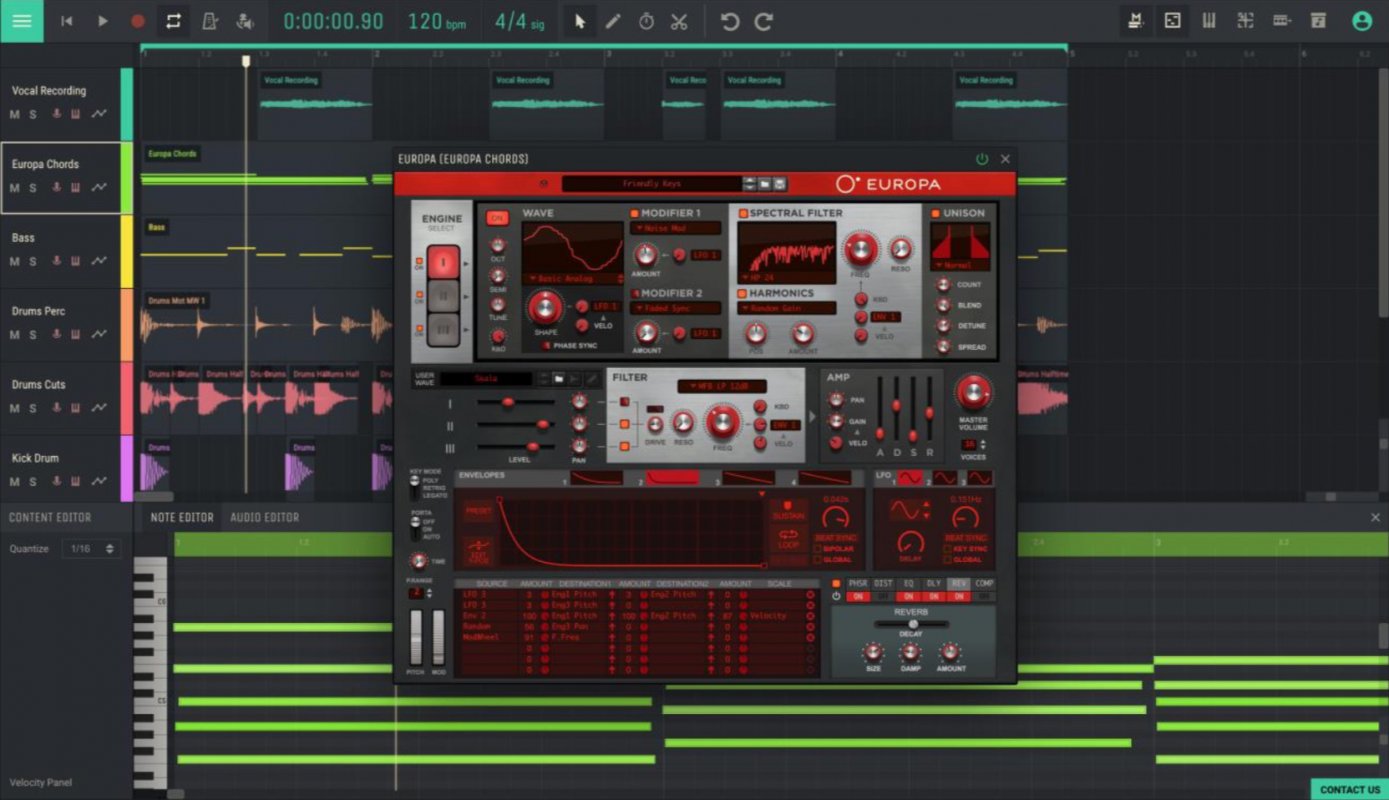Toggle the DIST effect on in Europa

coord(882,596)
